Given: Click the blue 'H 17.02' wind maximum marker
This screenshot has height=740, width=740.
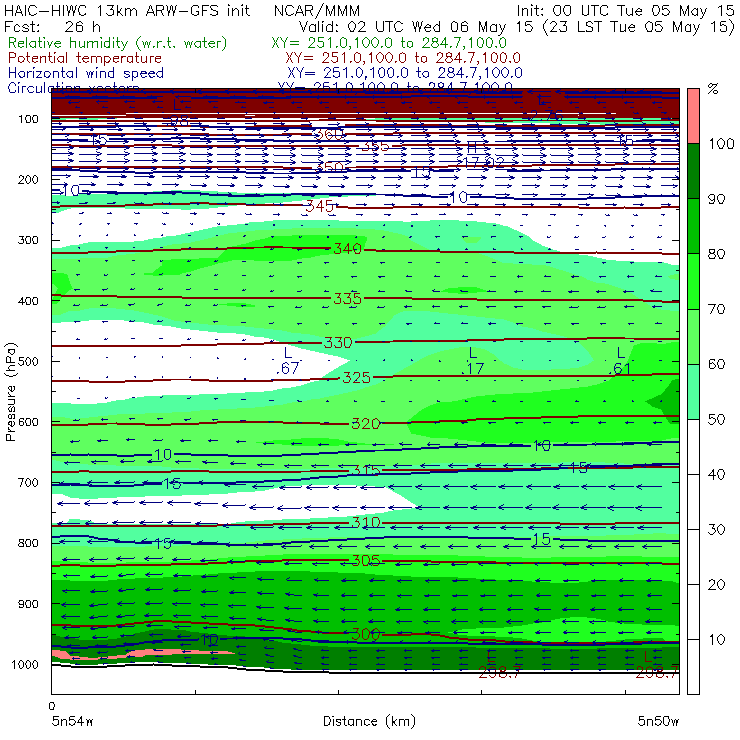Looking at the screenshot, I should coord(482,155).
